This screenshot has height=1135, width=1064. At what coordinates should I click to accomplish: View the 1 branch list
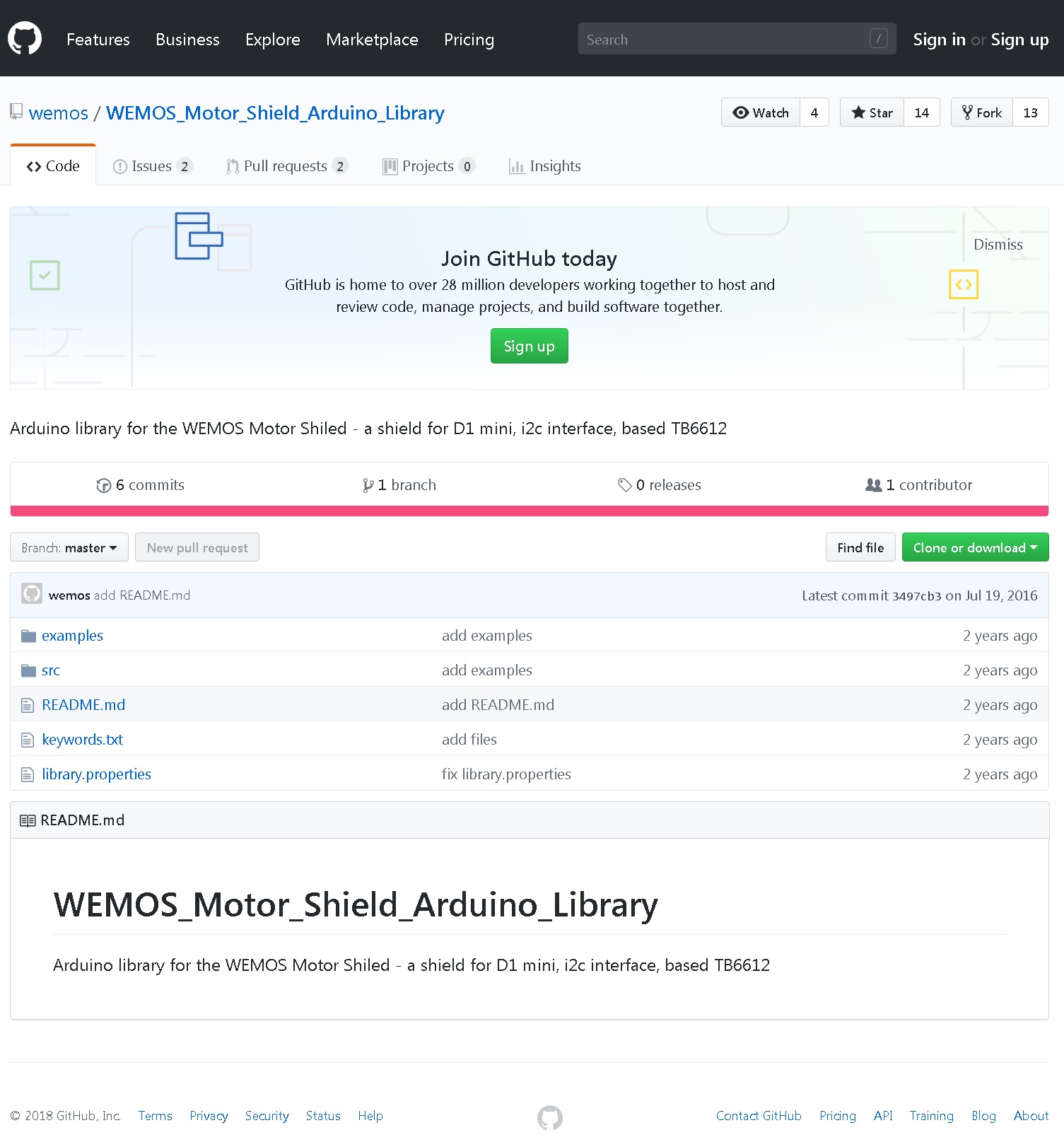pos(399,485)
